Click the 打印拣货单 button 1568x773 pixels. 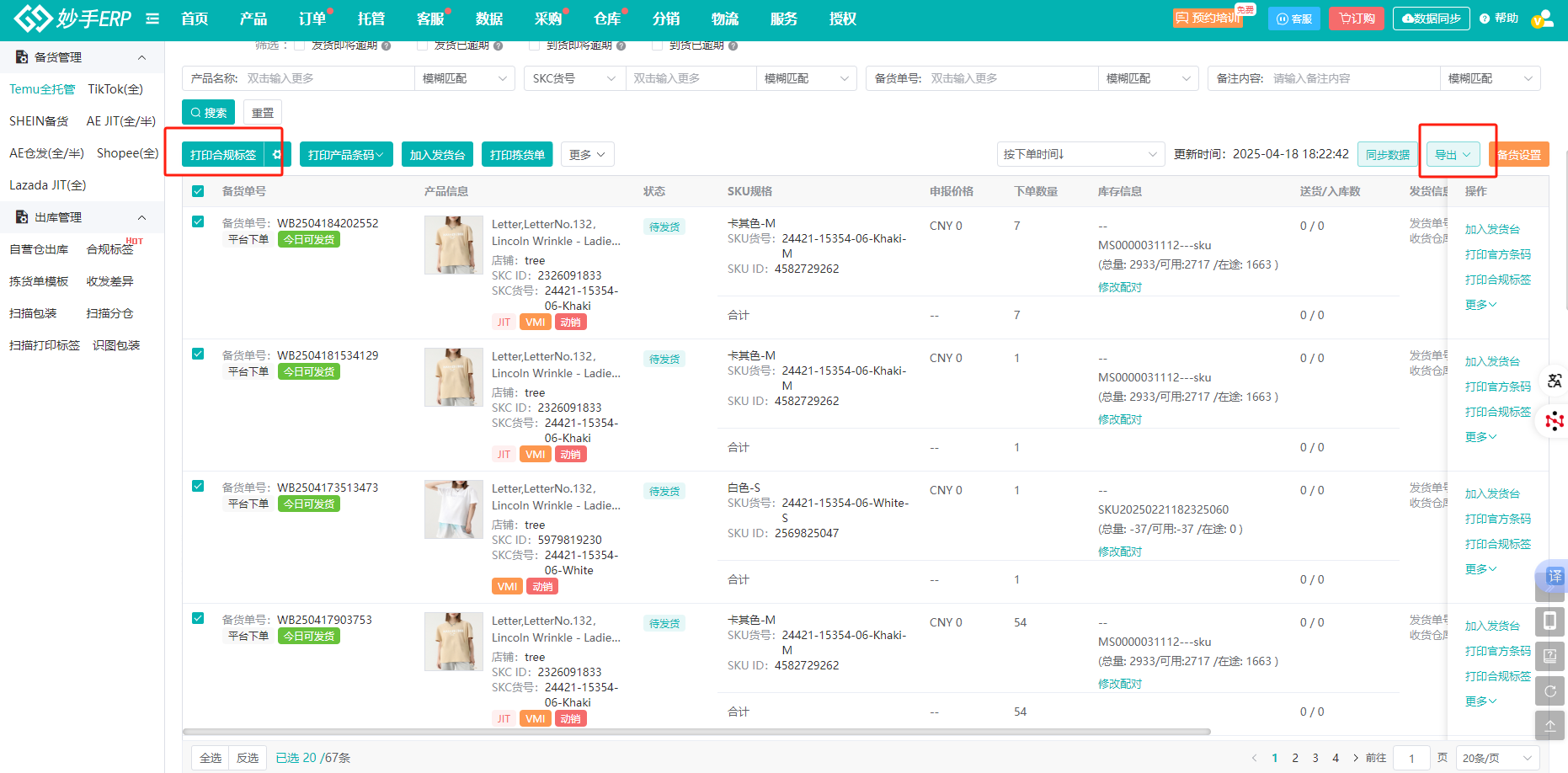click(x=517, y=155)
